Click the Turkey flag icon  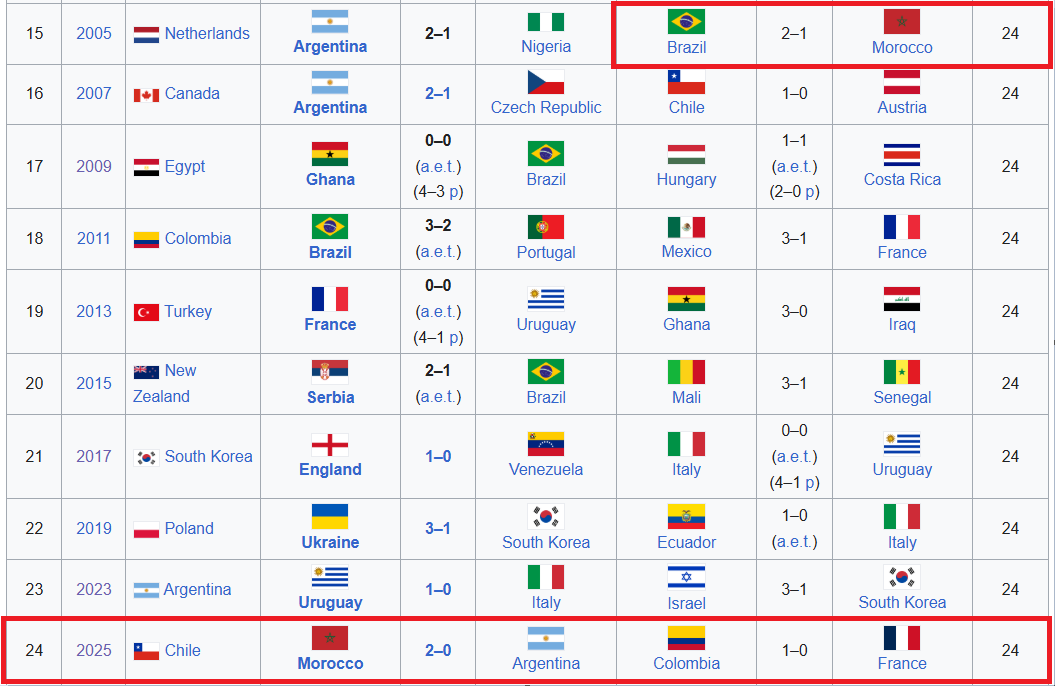click(x=146, y=312)
